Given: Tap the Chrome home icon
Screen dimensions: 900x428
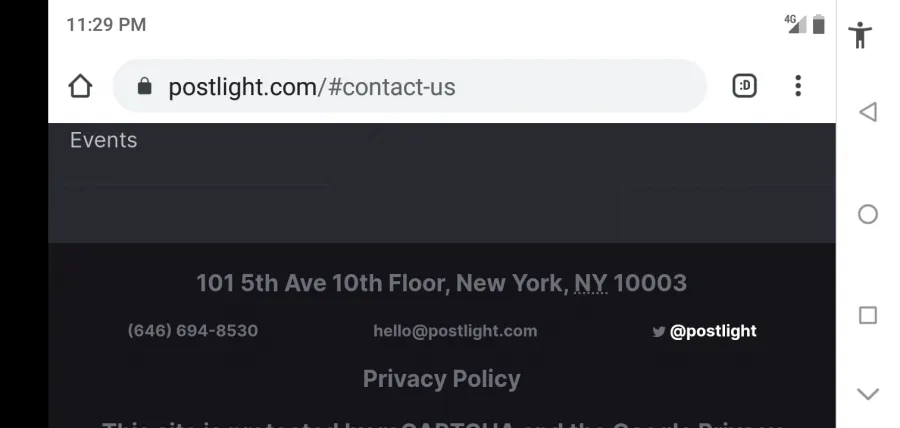Looking at the screenshot, I should (80, 87).
